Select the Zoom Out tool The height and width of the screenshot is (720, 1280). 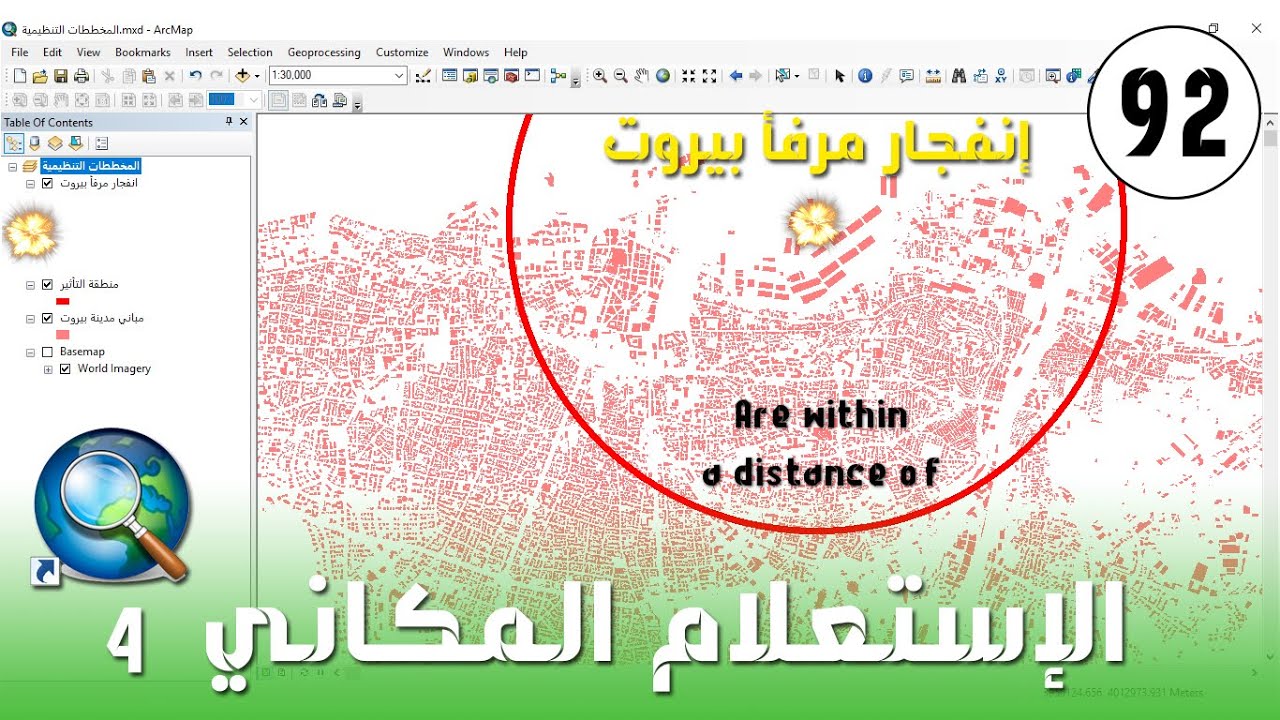click(x=621, y=76)
